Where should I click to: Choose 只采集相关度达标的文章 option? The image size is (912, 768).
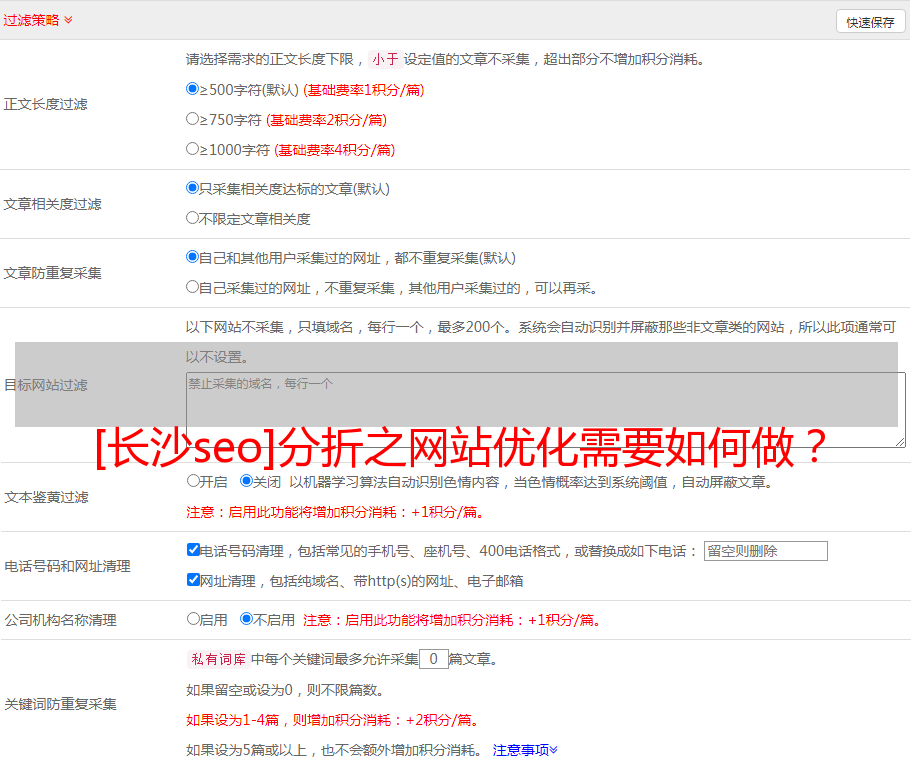pos(193,188)
